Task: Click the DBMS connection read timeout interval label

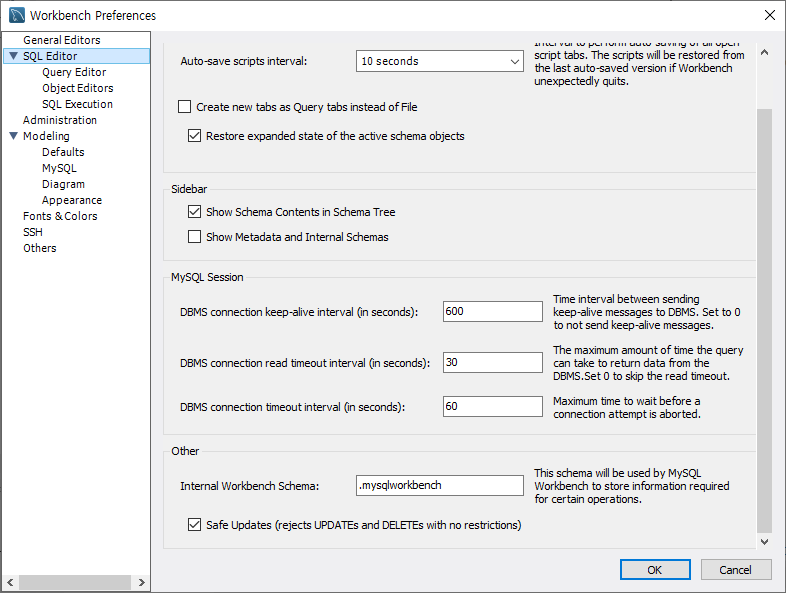Action: click(x=305, y=363)
